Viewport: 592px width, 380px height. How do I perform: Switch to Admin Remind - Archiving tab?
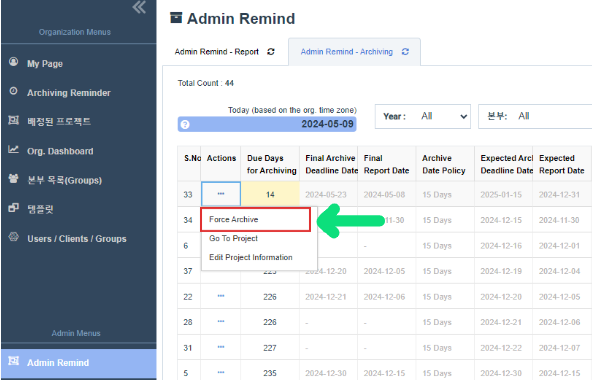(x=347, y=52)
